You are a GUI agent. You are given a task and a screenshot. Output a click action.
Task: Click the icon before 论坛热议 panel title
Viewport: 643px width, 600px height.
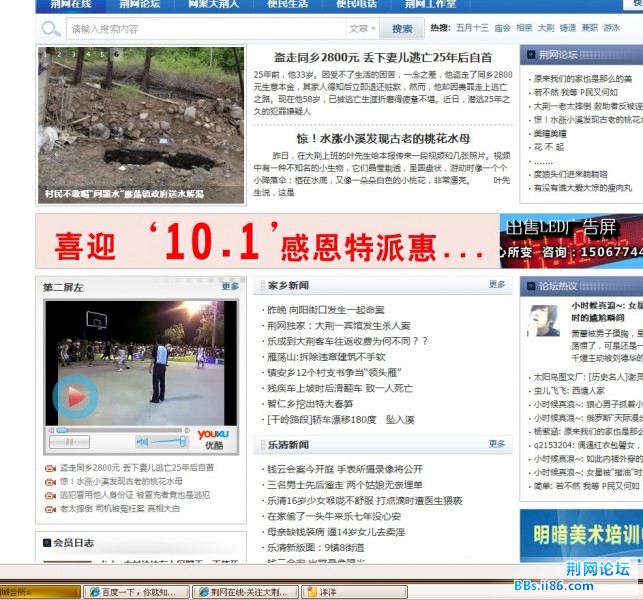[531, 286]
